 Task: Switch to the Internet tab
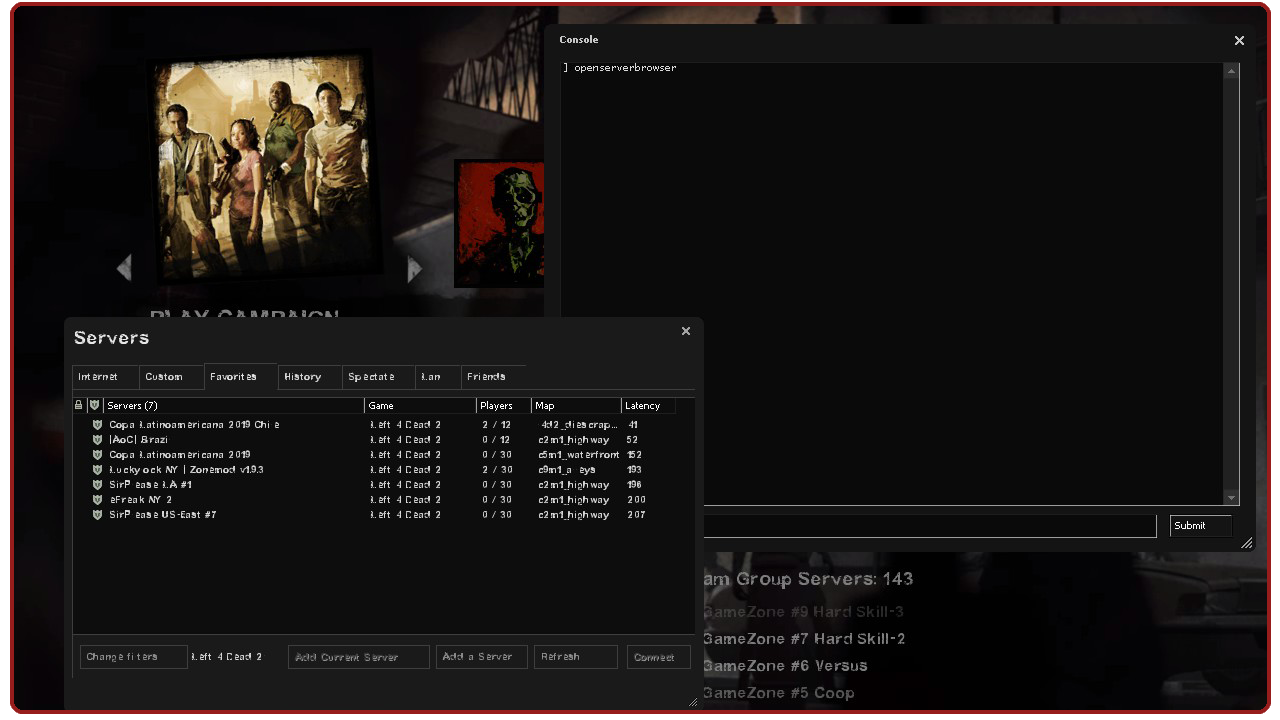pyautogui.click(x=106, y=377)
